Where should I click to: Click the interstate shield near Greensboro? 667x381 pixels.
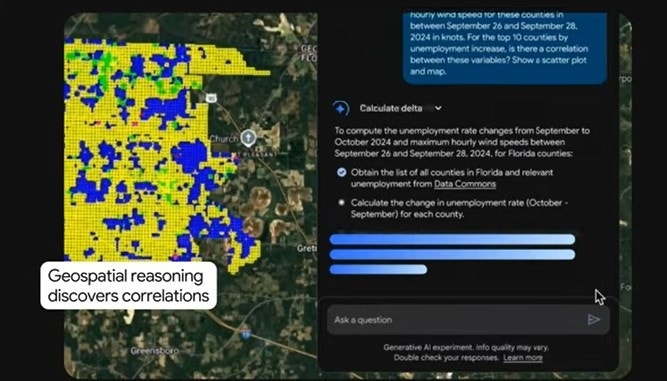(x=245, y=334)
